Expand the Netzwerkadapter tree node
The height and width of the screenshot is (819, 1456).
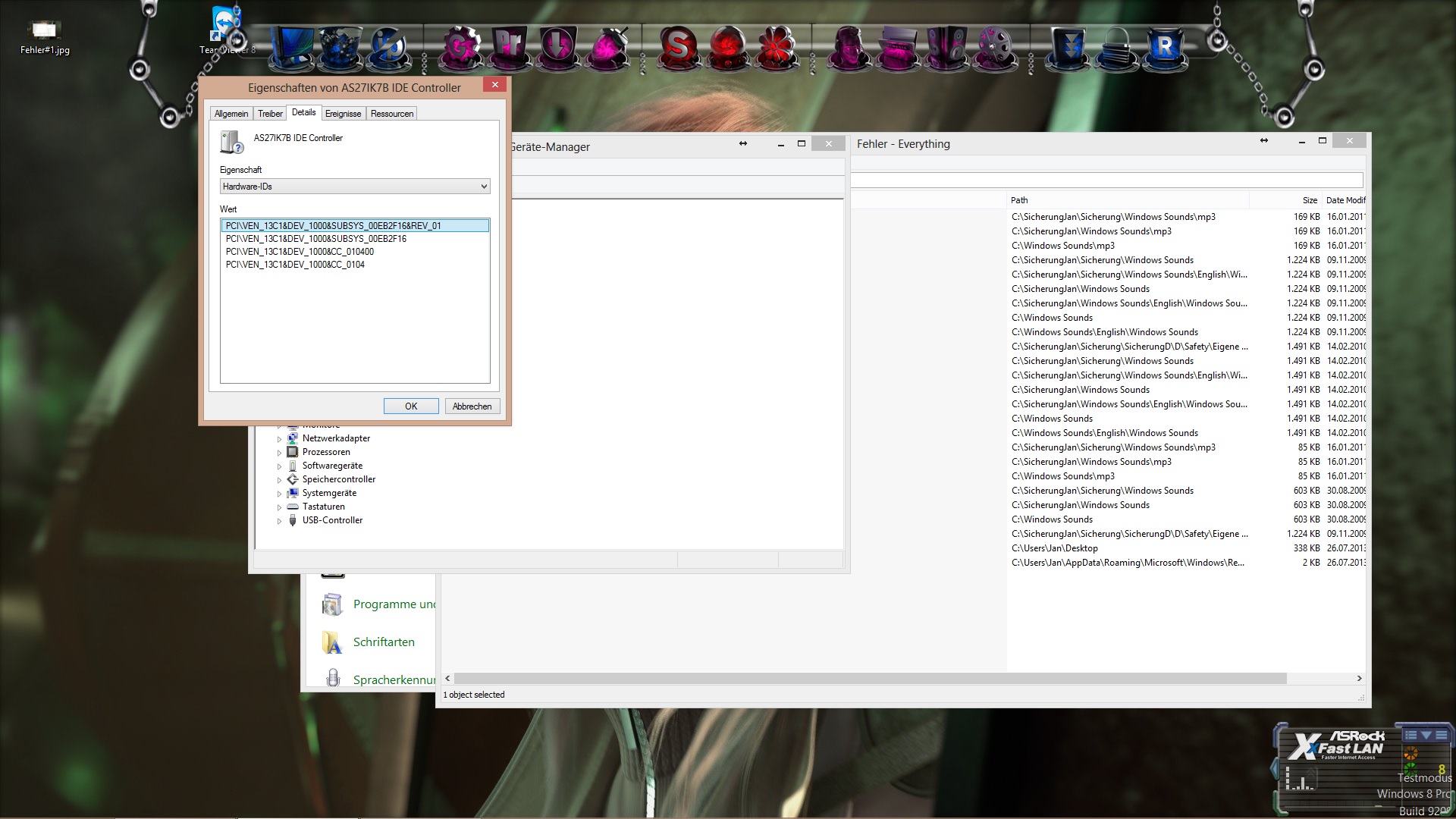coord(279,439)
